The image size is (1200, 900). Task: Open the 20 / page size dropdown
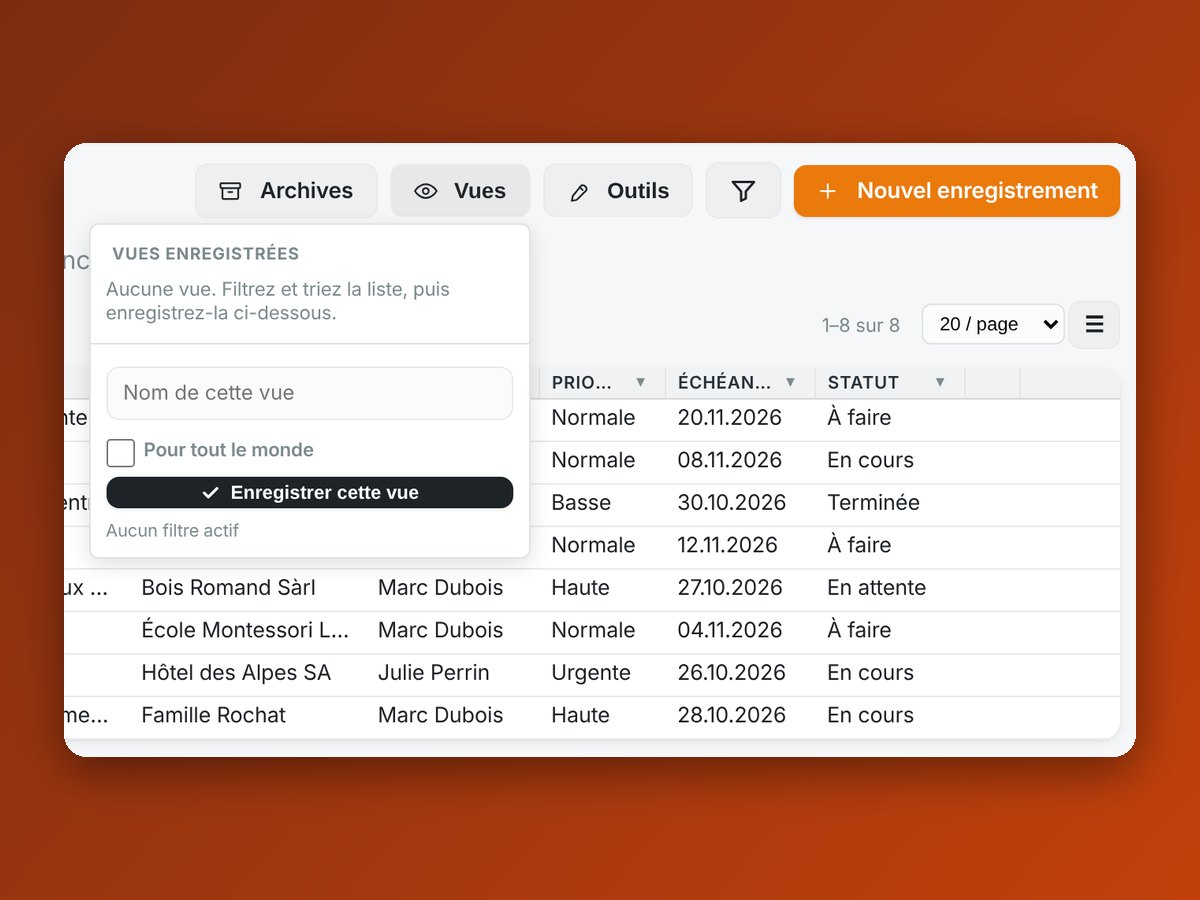(x=993, y=324)
